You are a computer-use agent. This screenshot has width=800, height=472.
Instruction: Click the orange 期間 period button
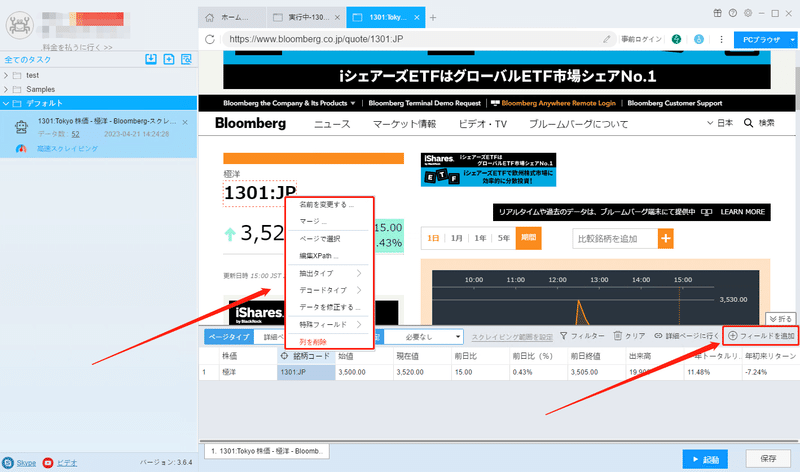click(529, 238)
